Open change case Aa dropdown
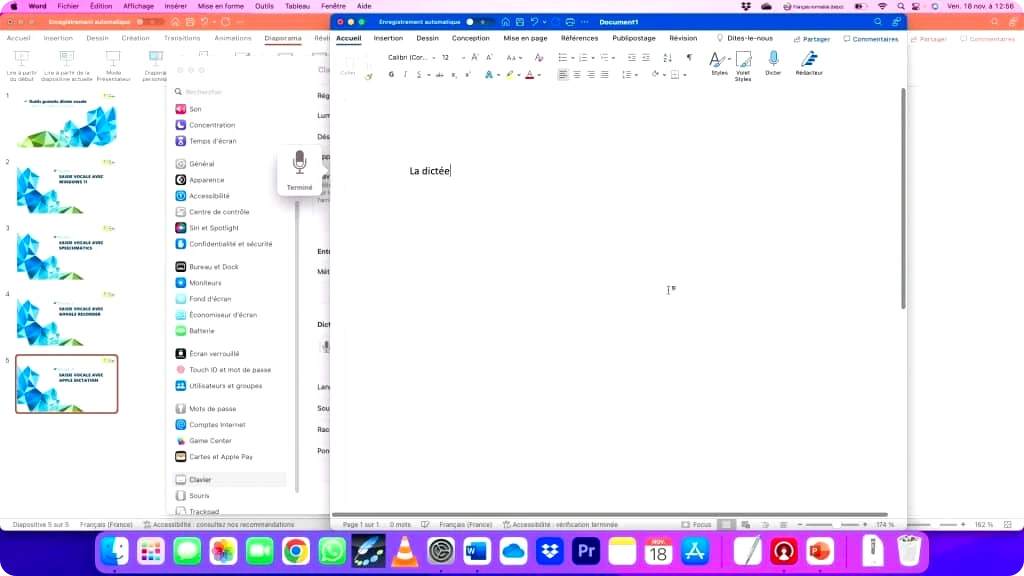 tap(514, 57)
